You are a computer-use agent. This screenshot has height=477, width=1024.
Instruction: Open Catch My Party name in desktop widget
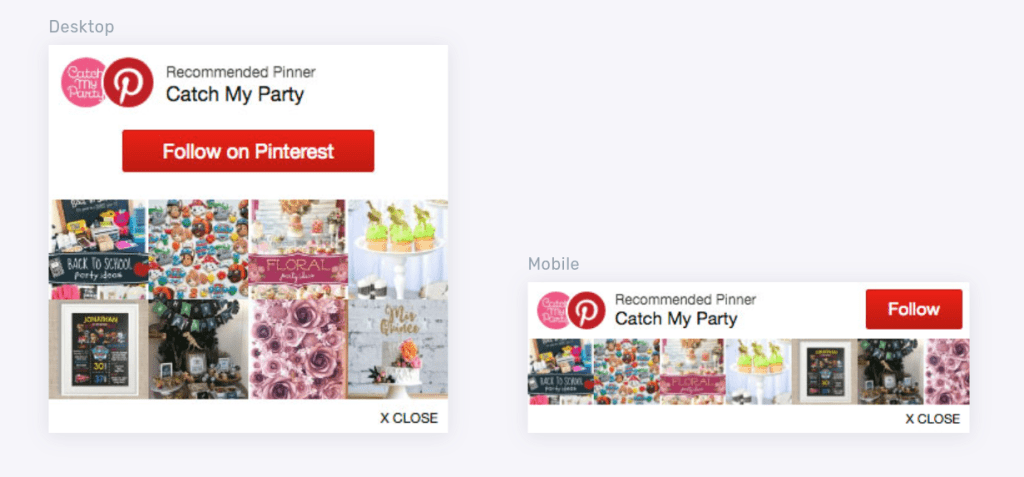pyautogui.click(x=235, y=95)
